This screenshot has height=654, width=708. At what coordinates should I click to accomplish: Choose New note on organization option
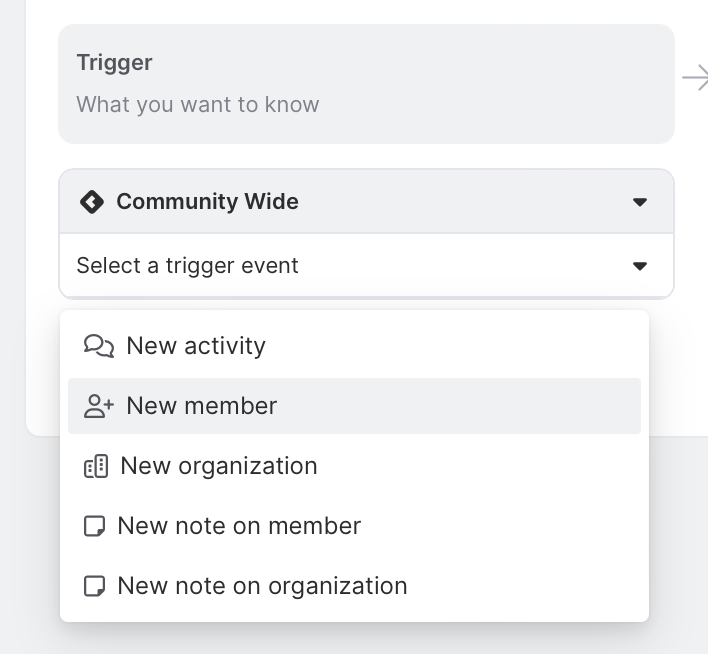click(x=262, y=586)
